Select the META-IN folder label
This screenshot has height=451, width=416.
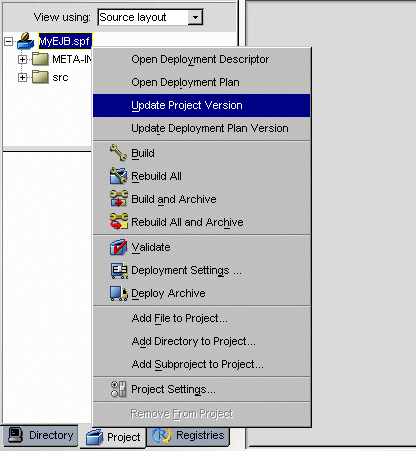(x=72, y=59)
